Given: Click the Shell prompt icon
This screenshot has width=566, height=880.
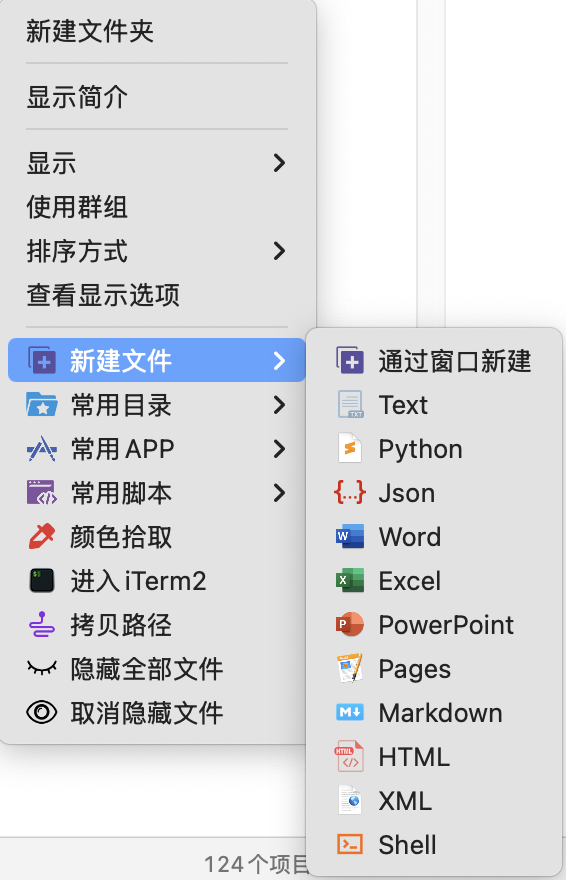Looking at the screenshot, I should tap(350, 845).
